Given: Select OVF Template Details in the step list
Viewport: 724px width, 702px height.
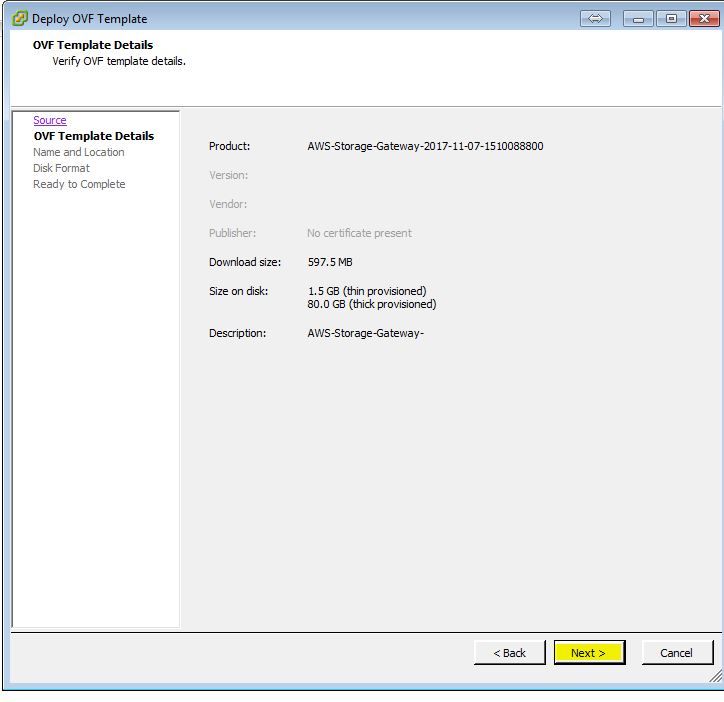Looking at the screenshot, I should (x=93, y=136).
